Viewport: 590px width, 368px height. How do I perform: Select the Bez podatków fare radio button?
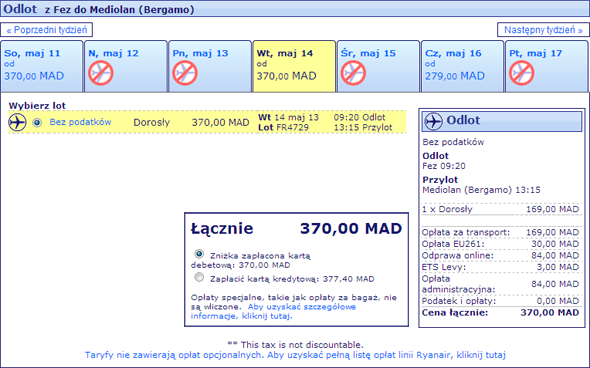coord(37,123)
